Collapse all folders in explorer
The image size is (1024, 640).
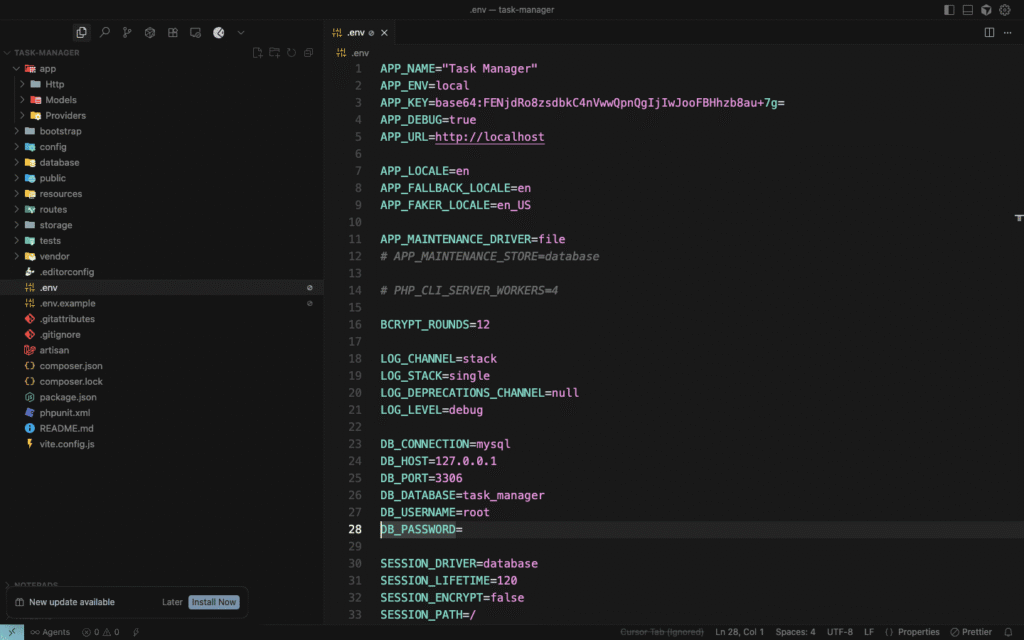tap(308, 53)
